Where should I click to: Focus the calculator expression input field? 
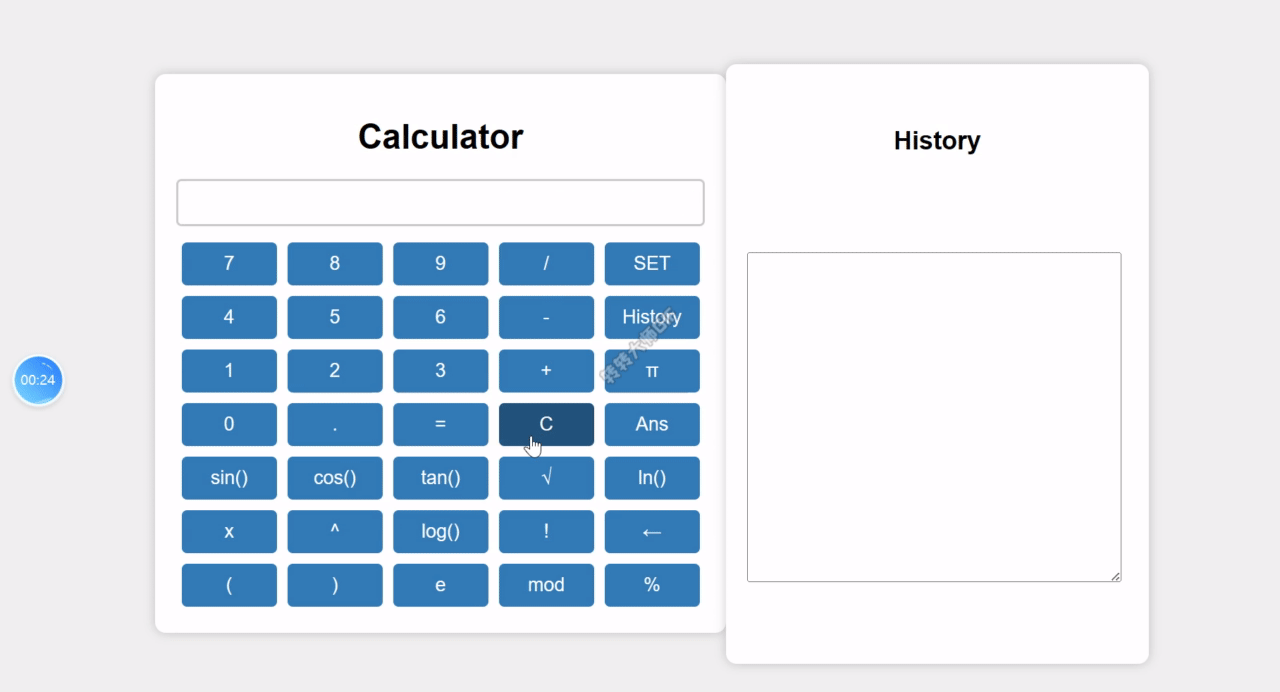440,203
